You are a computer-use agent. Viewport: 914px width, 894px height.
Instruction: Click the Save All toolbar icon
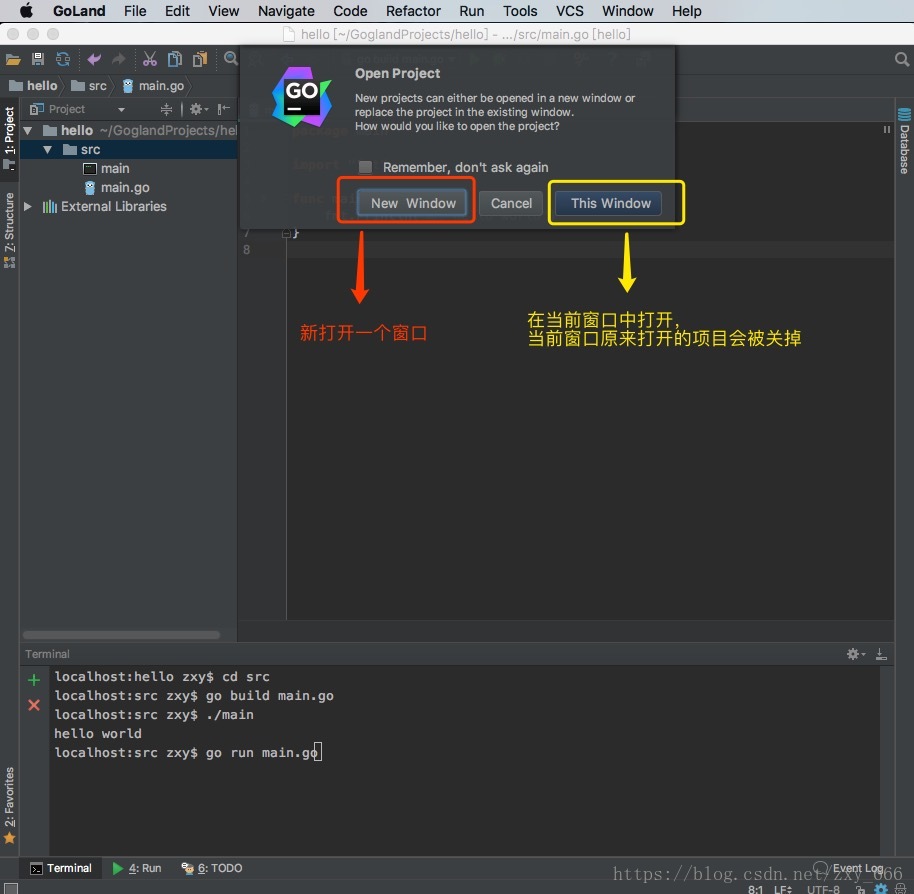pos(38,59)
